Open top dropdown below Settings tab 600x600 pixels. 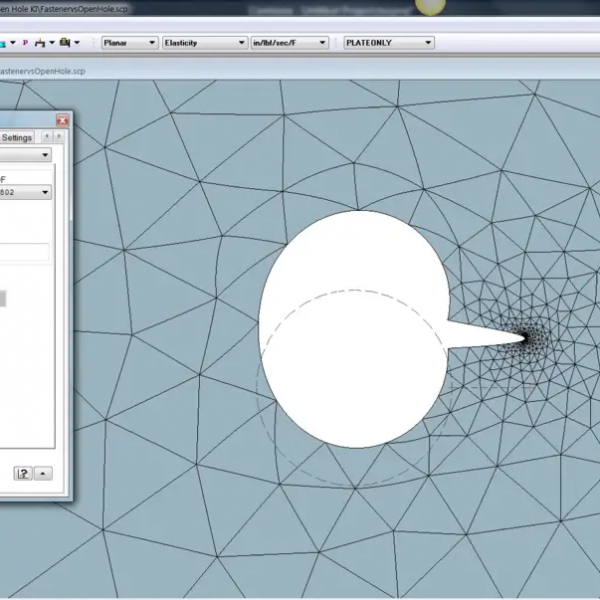coord(25,155)
